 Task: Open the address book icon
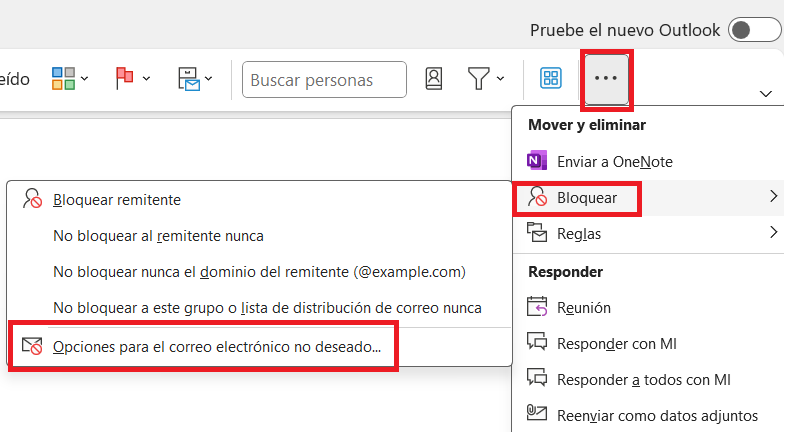pyautogui.click(x=434, y=79)
